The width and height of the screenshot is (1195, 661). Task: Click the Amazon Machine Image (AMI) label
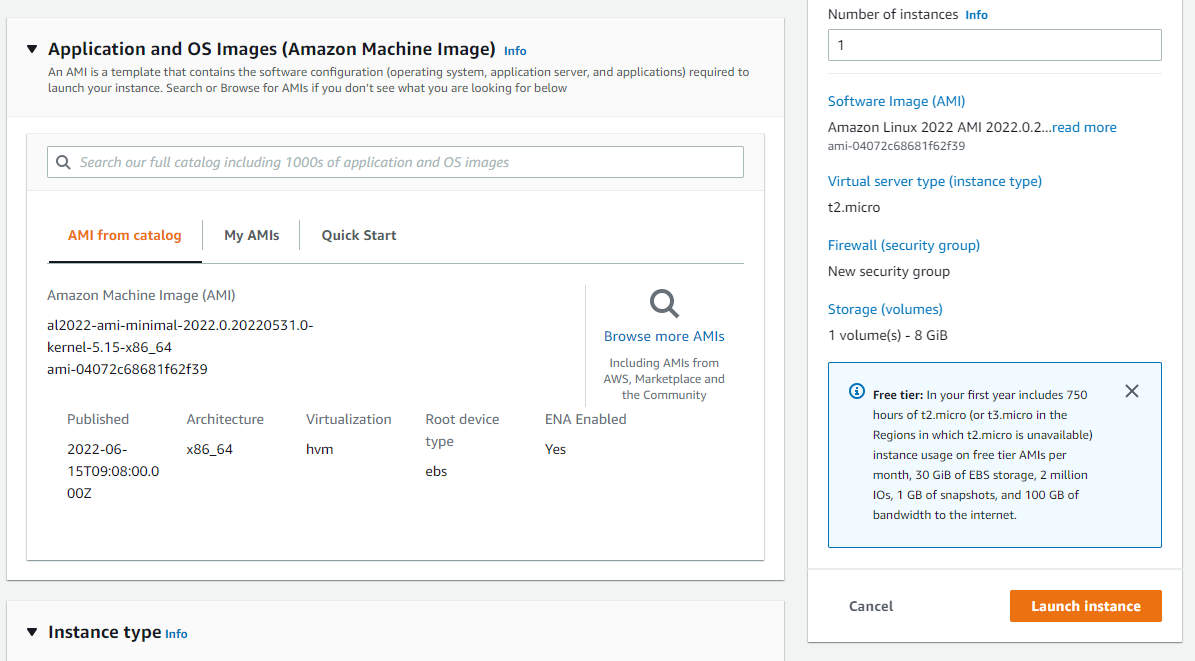[141, 295]
